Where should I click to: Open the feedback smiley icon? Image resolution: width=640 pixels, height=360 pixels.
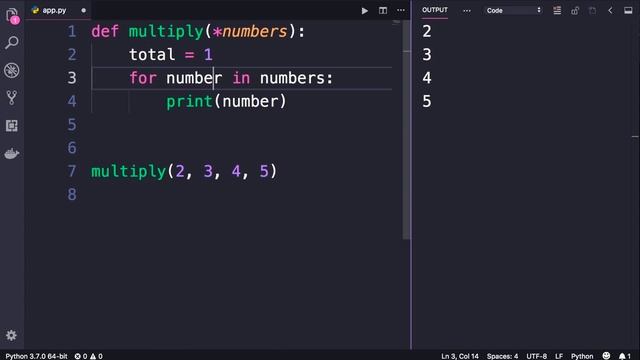(606, 356)
